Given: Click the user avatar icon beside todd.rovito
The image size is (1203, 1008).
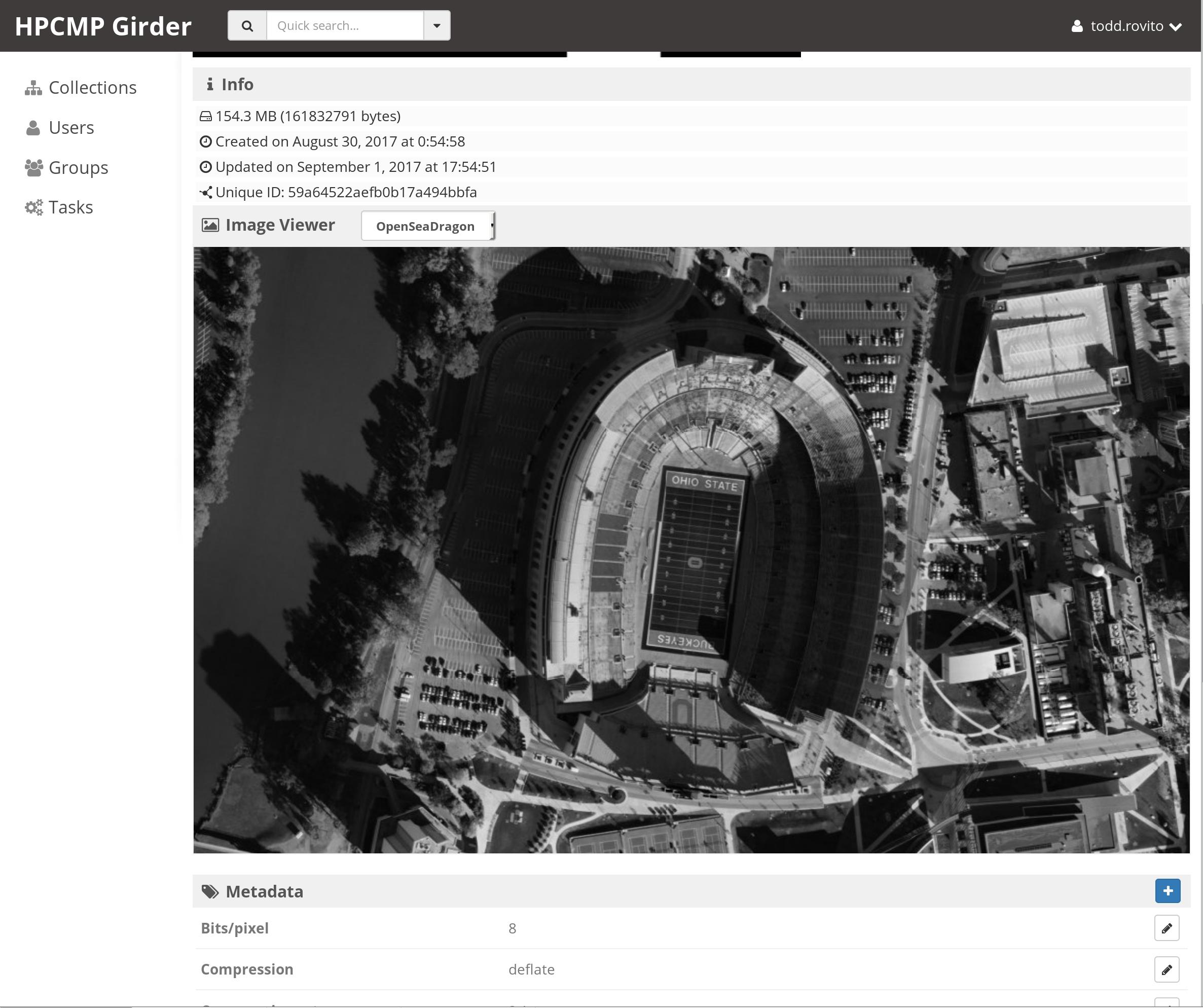Looking at the screenshot, I should (1077, 26).
